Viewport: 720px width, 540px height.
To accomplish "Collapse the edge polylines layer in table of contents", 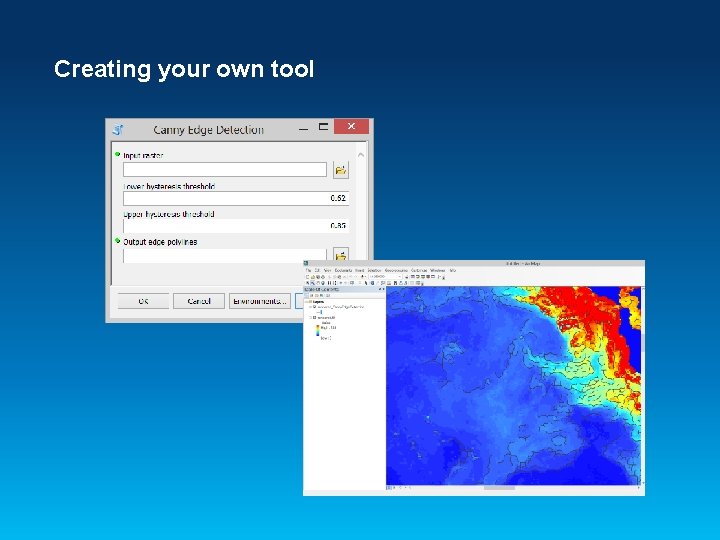I will (310, 307).
